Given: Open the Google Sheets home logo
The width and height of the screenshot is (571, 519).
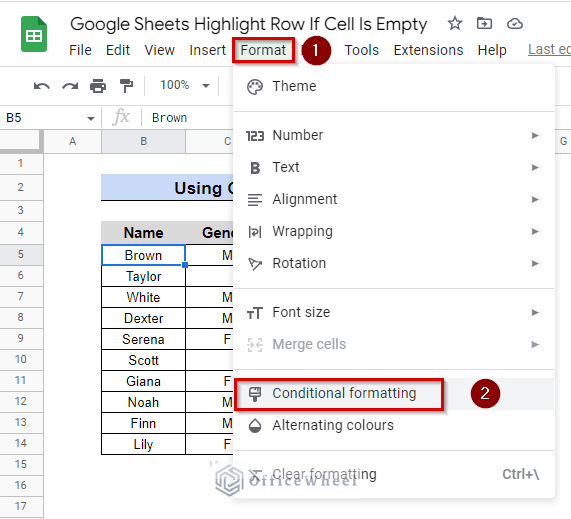Looking at the screenshot, I should tap(34, 34).
